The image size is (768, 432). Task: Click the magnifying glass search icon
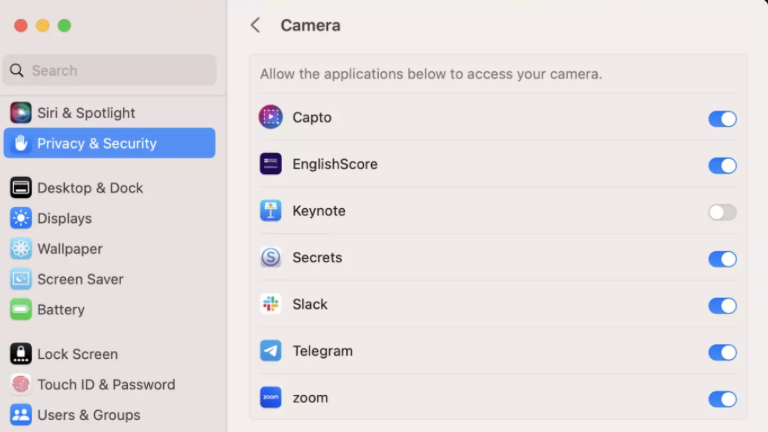[17, 71]
